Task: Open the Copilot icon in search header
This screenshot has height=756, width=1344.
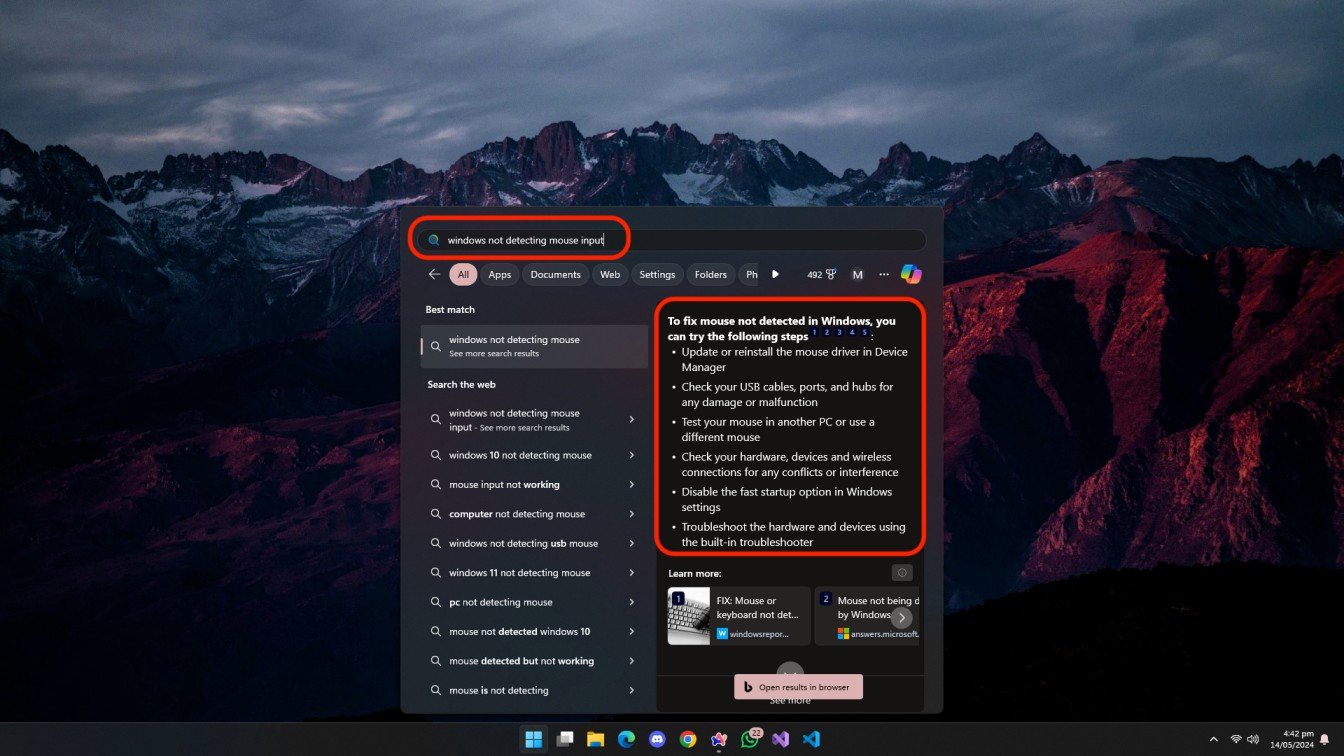Action: [910, 274]
